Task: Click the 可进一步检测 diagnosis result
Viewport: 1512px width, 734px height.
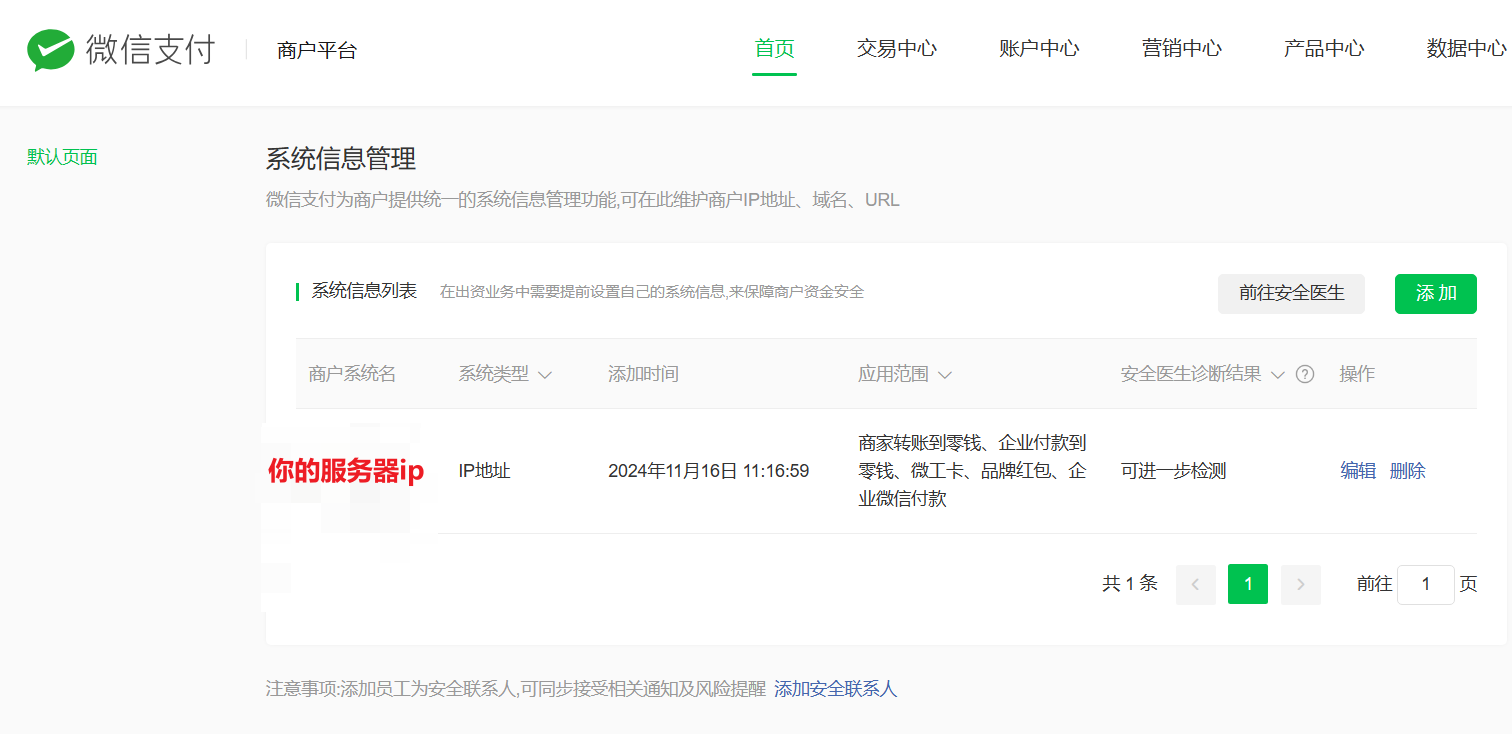Action: (x=1173, y=471)
